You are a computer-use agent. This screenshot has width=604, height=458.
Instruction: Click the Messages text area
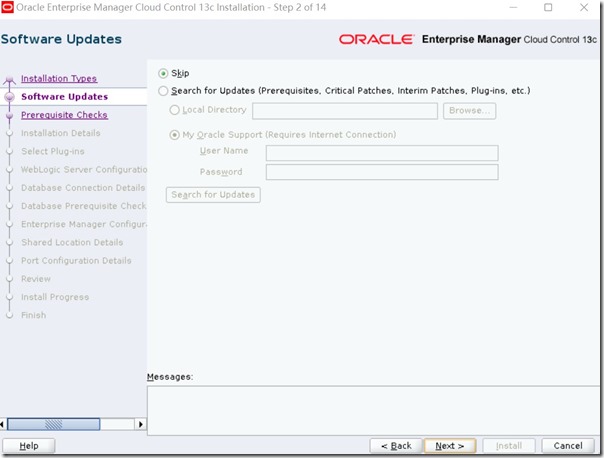(373, 411)
